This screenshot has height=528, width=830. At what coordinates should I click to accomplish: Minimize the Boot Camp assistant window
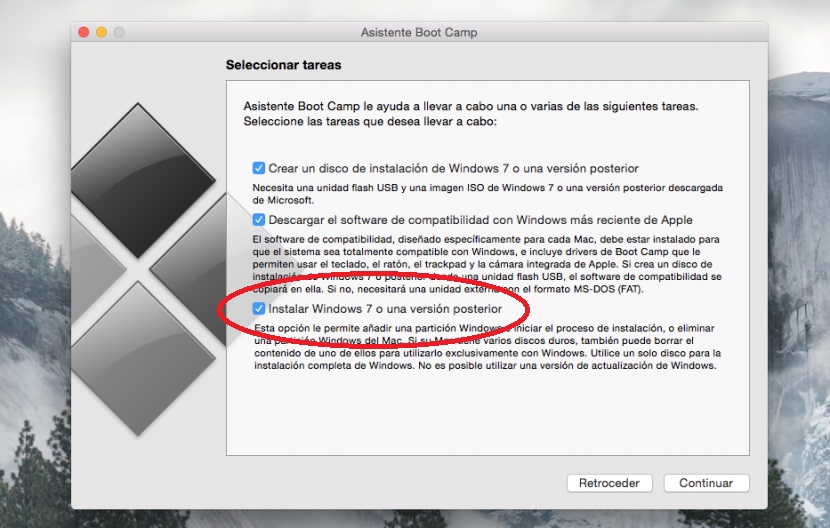tap(102, 32)
